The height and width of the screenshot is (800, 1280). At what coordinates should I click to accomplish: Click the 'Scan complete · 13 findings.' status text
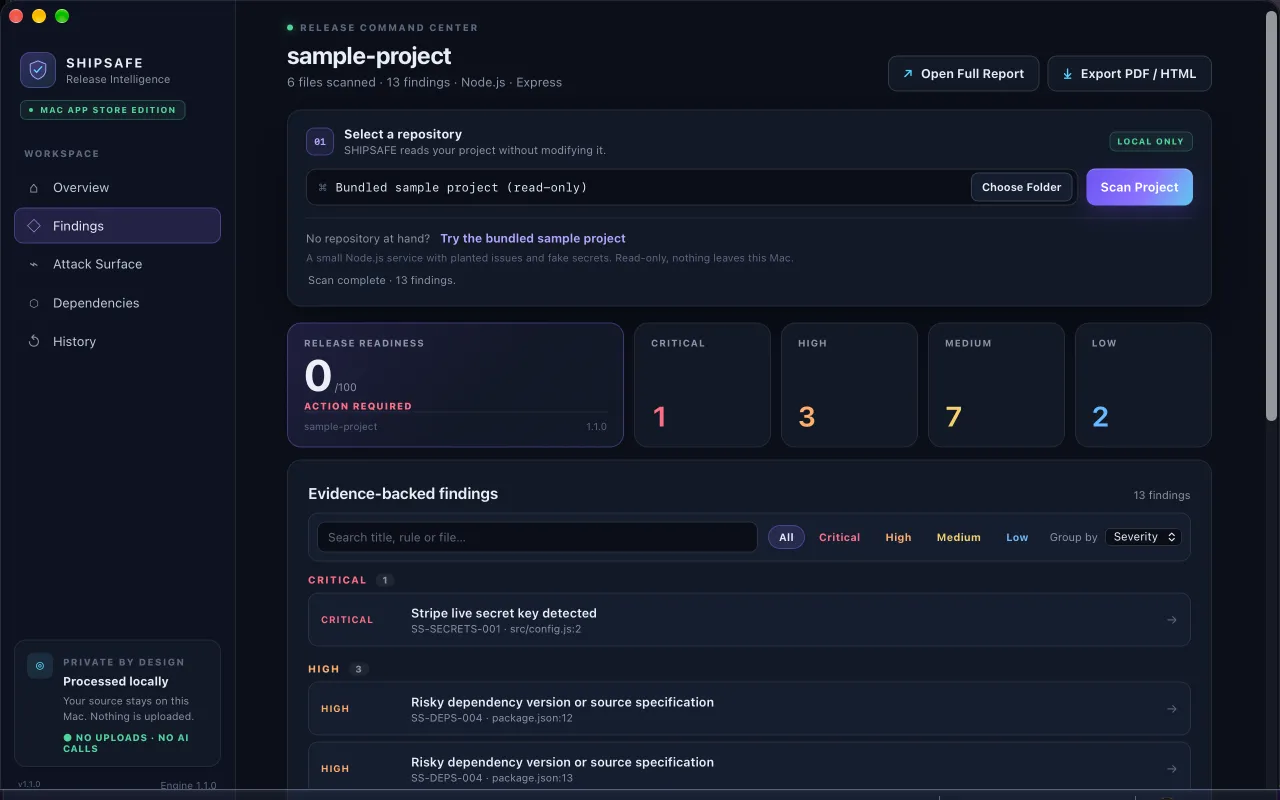(x=382, y=280)
